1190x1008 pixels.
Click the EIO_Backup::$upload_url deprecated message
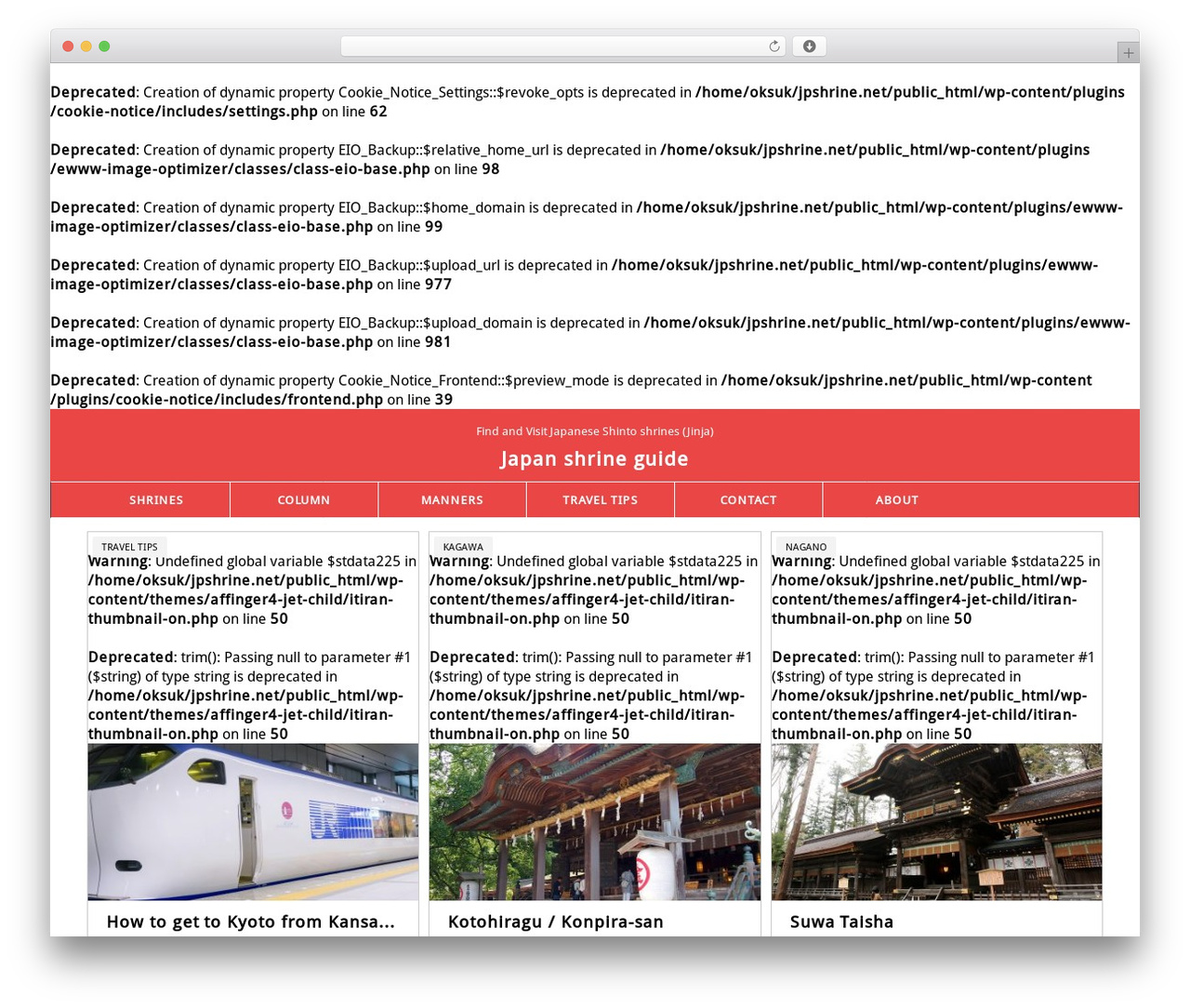point(575,274)
